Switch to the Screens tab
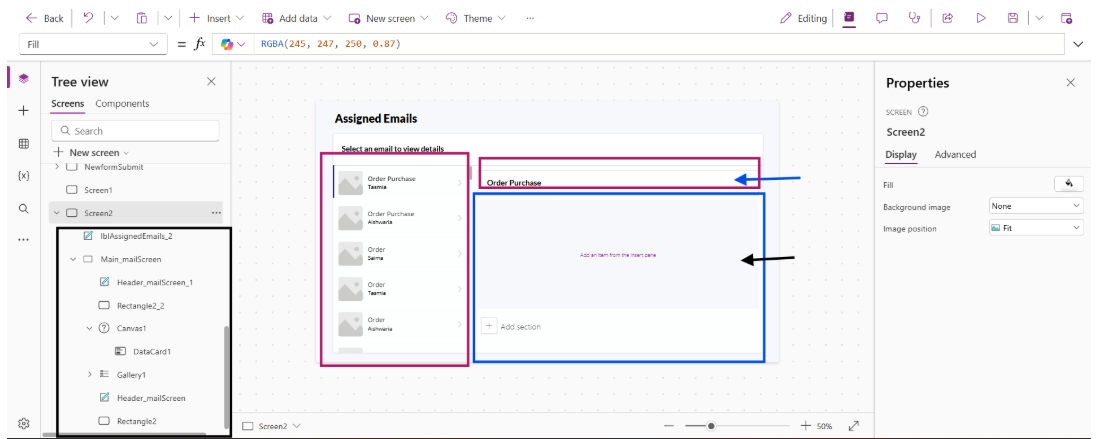Screen dimensions: 1096x439 click(68, 103)
